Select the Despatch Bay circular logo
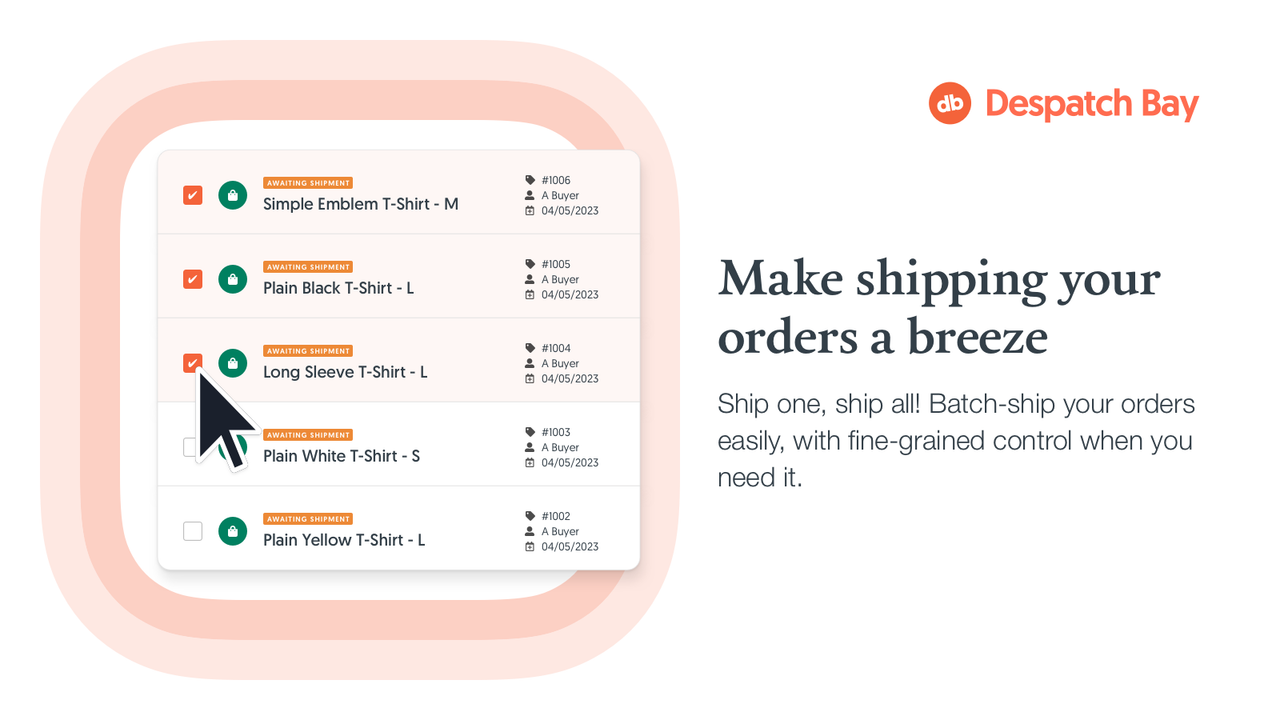Screen dimensions: 1280x720 pos(948,102)
